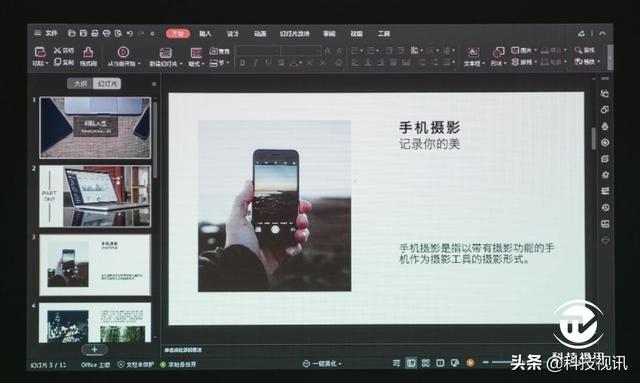Open the 图片 picture dropdown

pyautogui.click(x=524, y=50)
